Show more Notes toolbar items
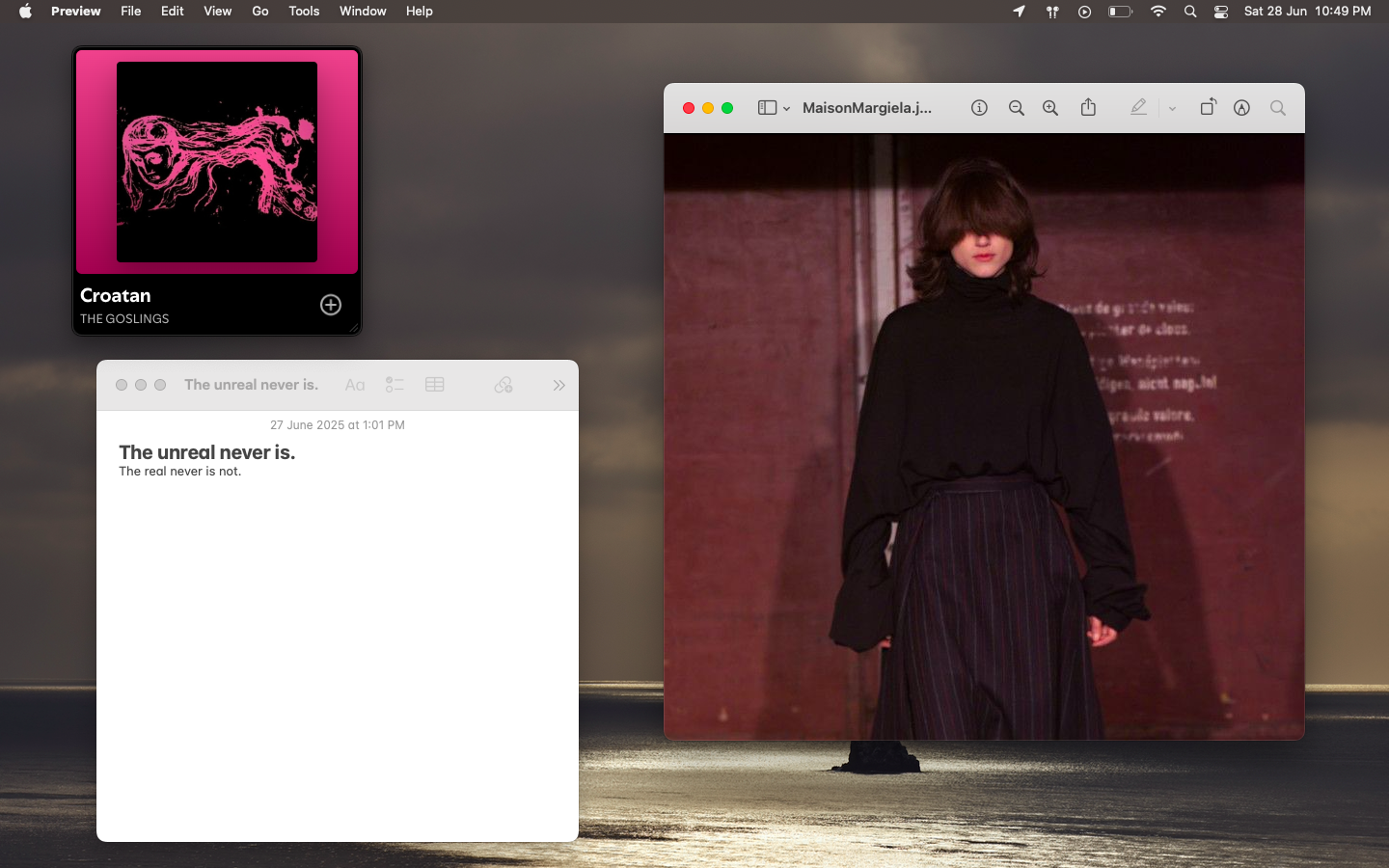 [x=558, y=385]
